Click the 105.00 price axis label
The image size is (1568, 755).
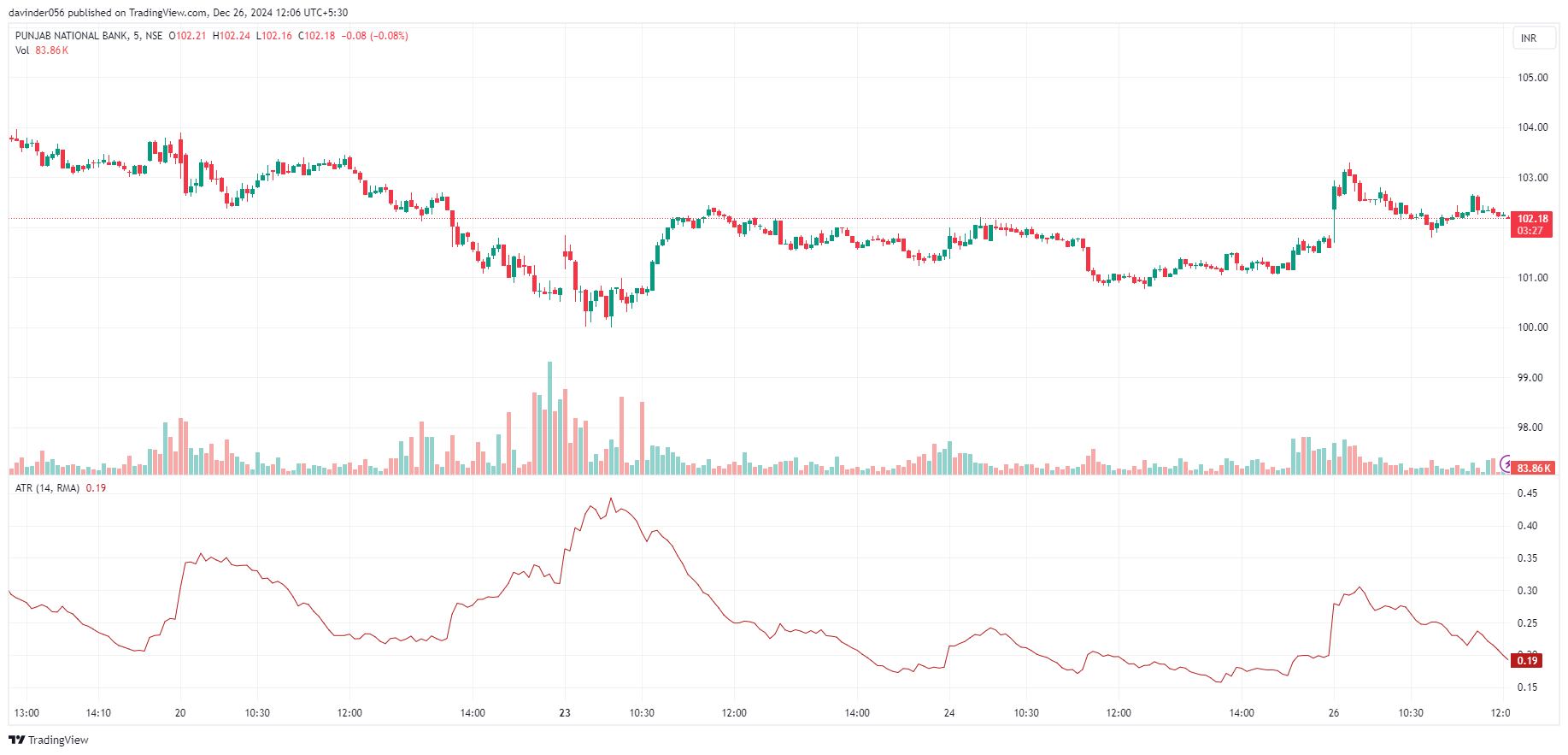coord(1532,78)
